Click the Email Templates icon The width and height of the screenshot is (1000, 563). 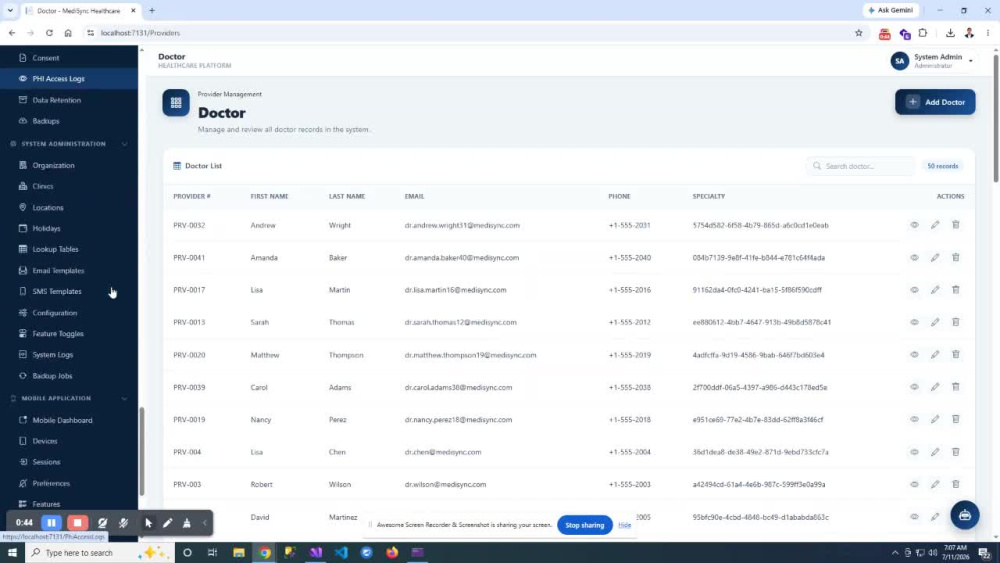coord(23,270)
